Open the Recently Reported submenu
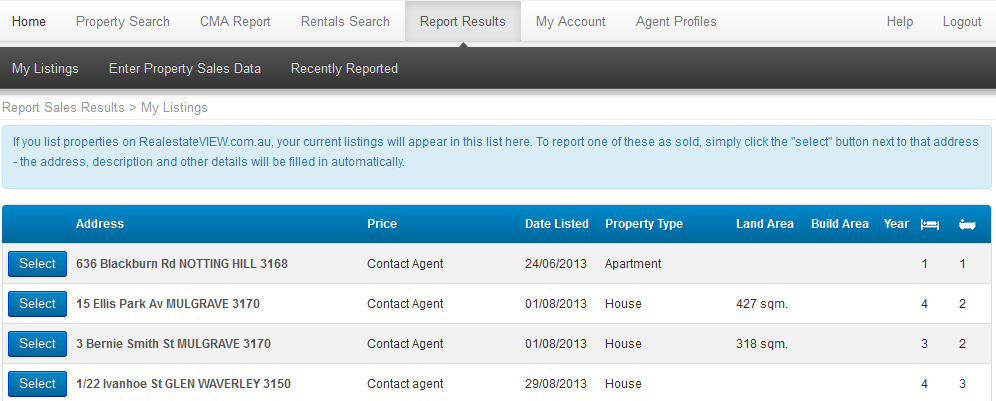This screenshot has width=996, height=401. pyautogui.click(x=344, y=69)
